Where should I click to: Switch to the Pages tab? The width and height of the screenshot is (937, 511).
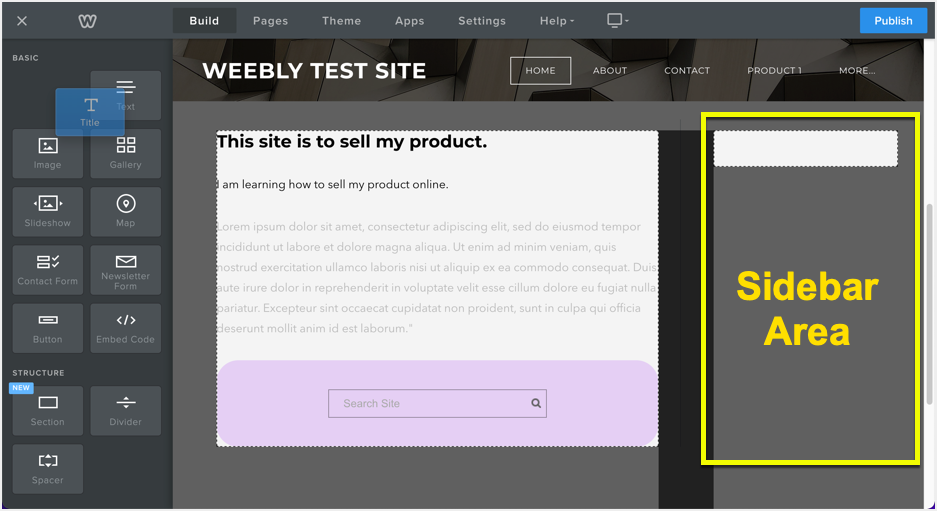[x=270, y=21]
